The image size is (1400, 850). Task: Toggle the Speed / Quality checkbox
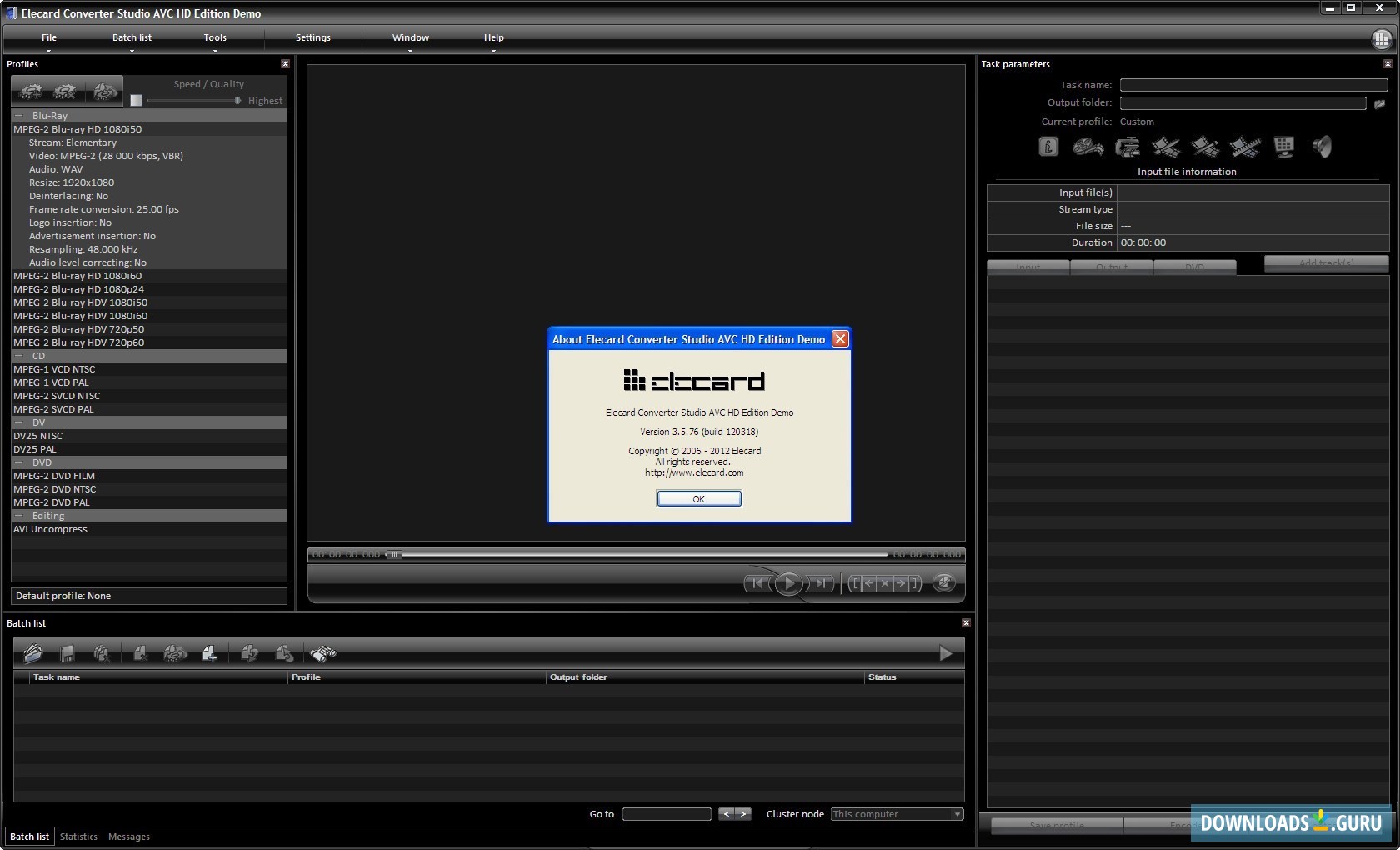coord(136,101)
